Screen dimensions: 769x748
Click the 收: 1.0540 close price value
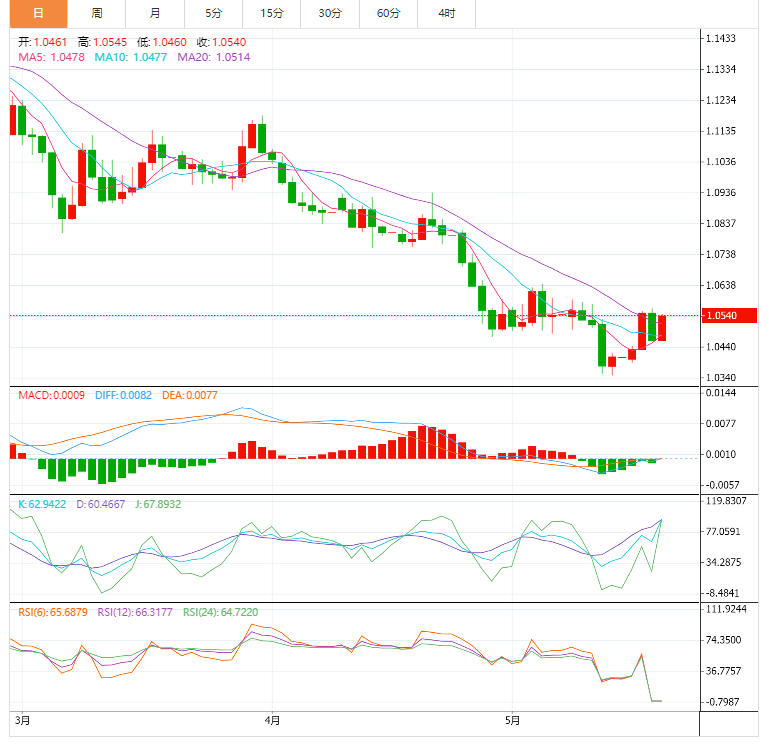pyautogui.click(x=222, y=42)
